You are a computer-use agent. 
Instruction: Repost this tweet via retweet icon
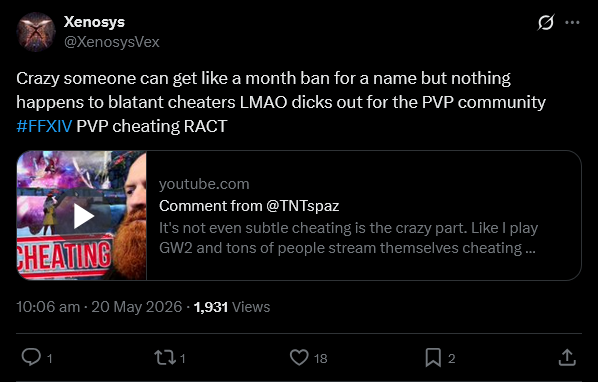pyautogui.click(x=165, y=358)
